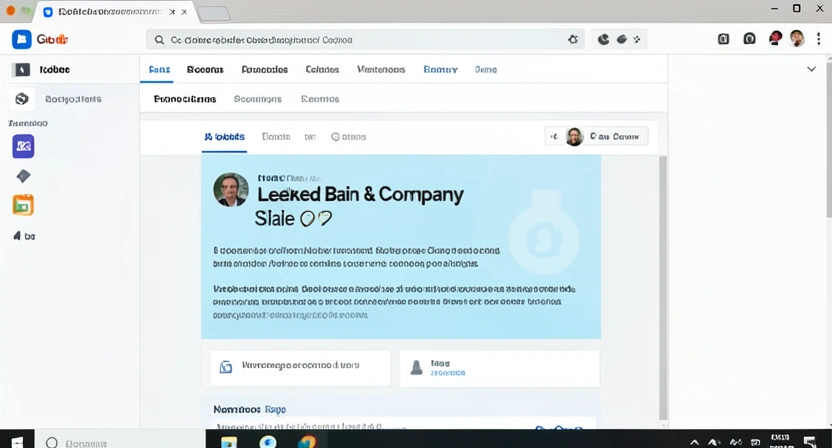
Task: Switch to the second bold top navigation tab
Action: (x=205, y=70)
